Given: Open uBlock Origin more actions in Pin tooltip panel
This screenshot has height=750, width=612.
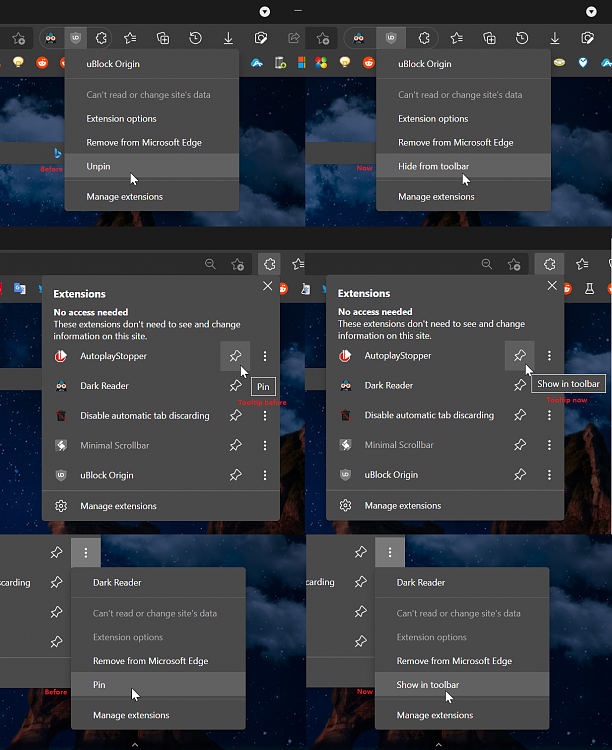Looking at the screenshot, I should click(265, 475).
